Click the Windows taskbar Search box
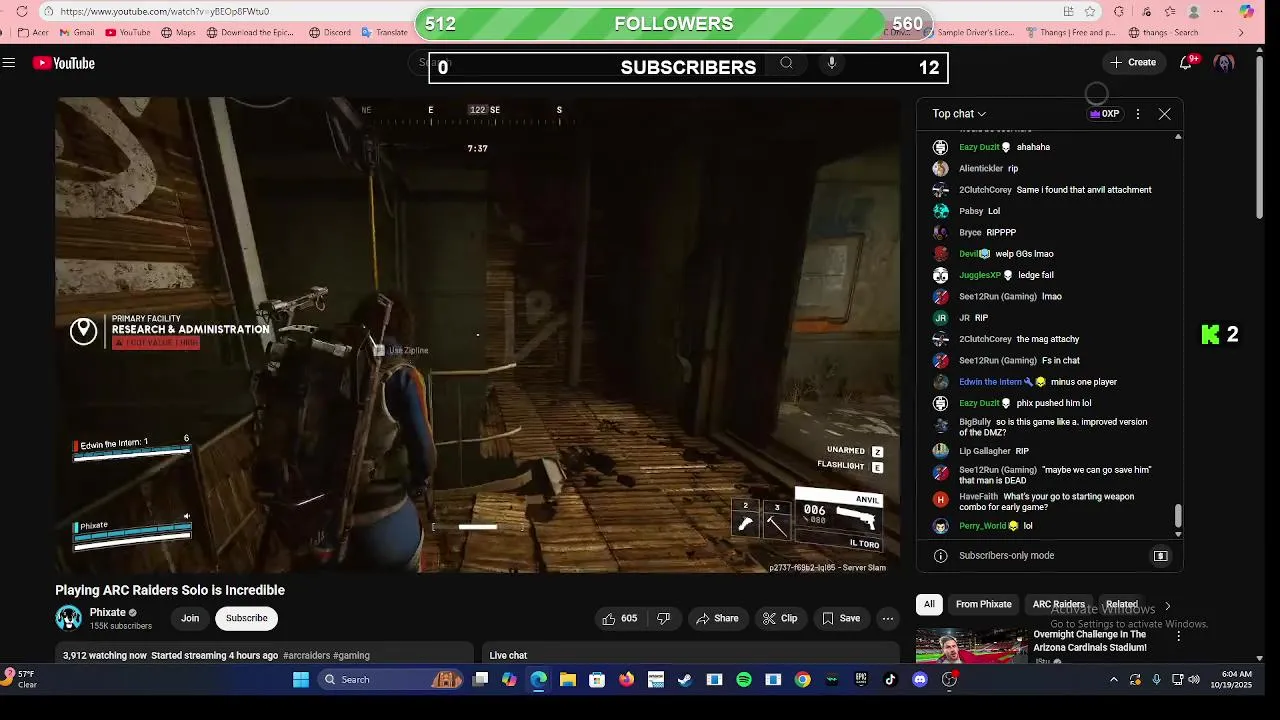The width and height of the screenshot is (1280, 720). (x=390, y=680)
